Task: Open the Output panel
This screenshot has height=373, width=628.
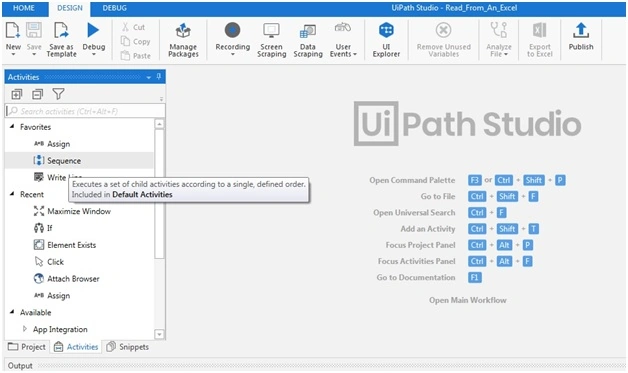Action: 20,365
